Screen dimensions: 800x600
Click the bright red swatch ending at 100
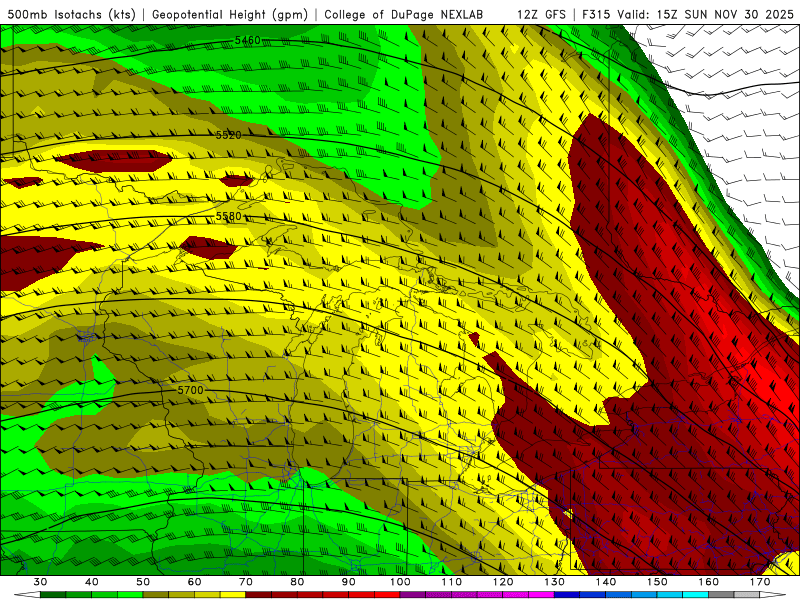point(387,595)
